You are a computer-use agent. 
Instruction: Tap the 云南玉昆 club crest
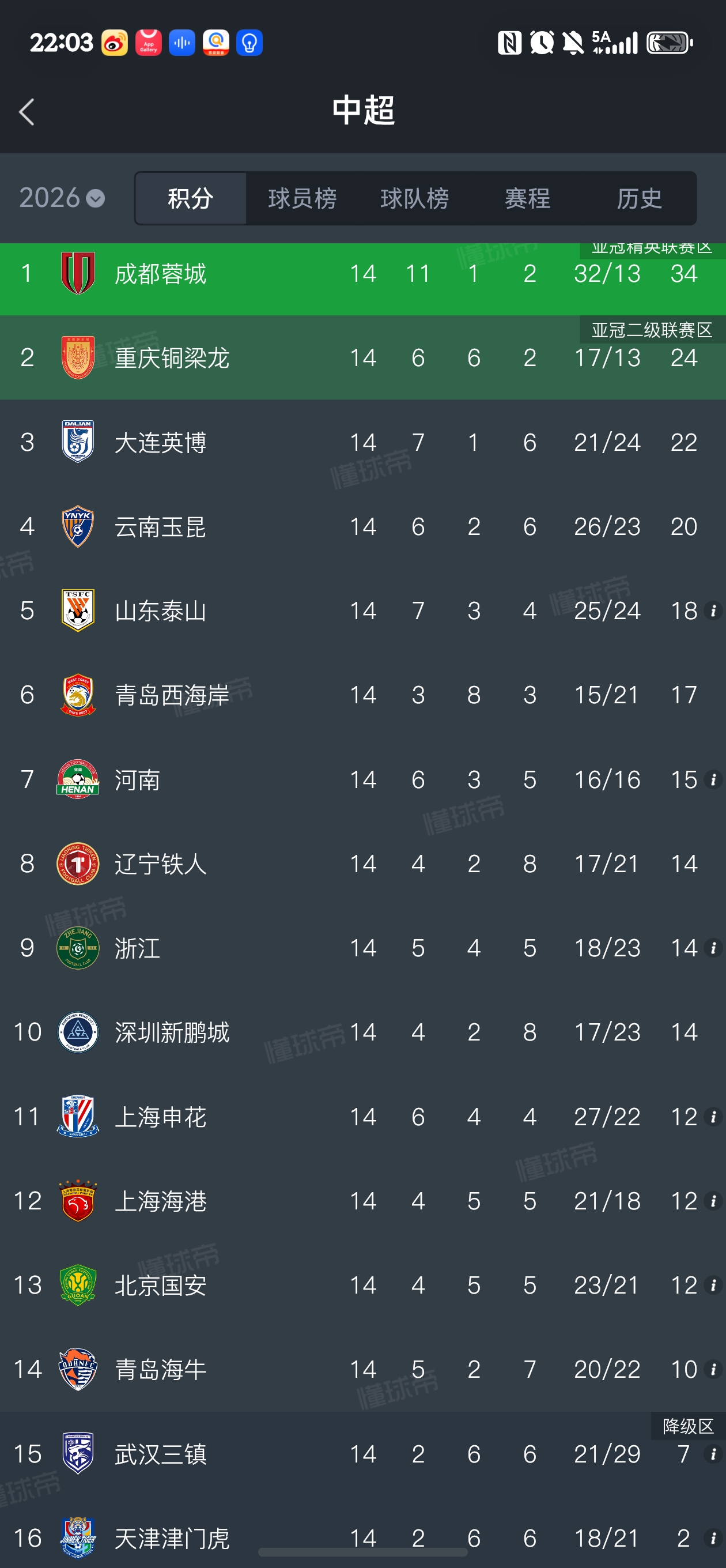click(x=78, y=526)
